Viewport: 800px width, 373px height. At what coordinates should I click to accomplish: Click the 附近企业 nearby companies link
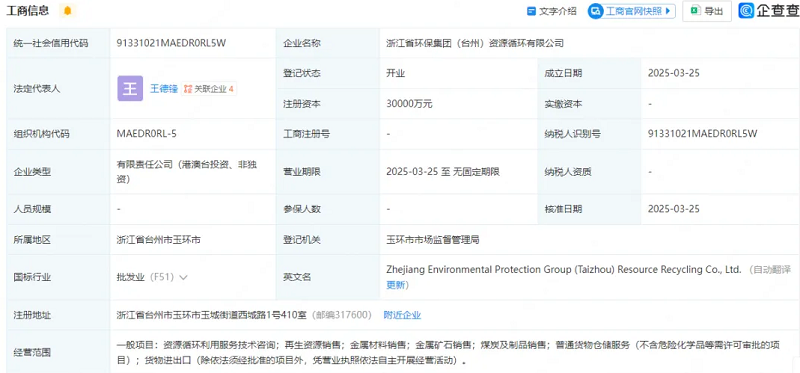tap(402, 315)
